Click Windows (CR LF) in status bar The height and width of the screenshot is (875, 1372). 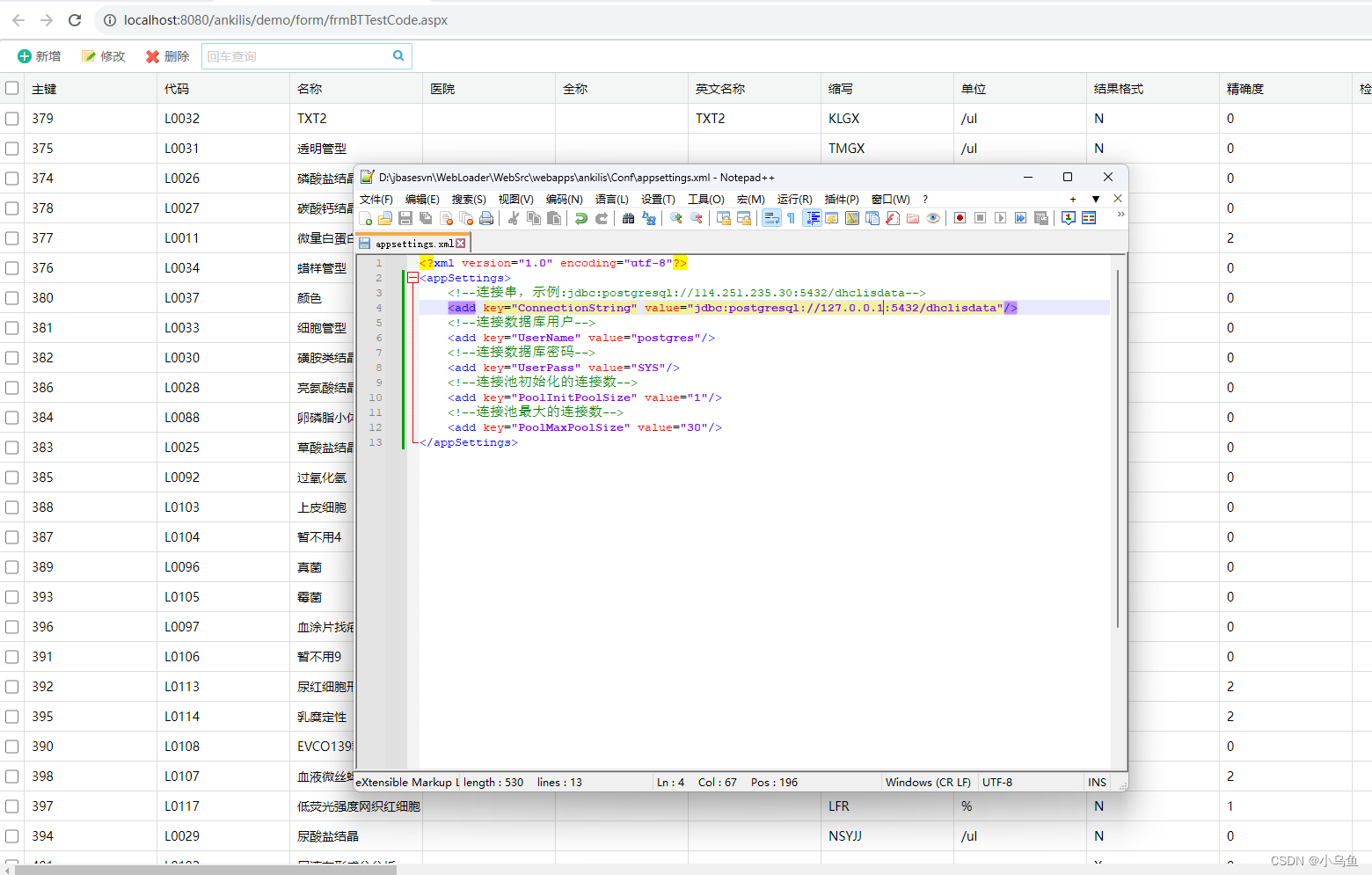[928, 782]
